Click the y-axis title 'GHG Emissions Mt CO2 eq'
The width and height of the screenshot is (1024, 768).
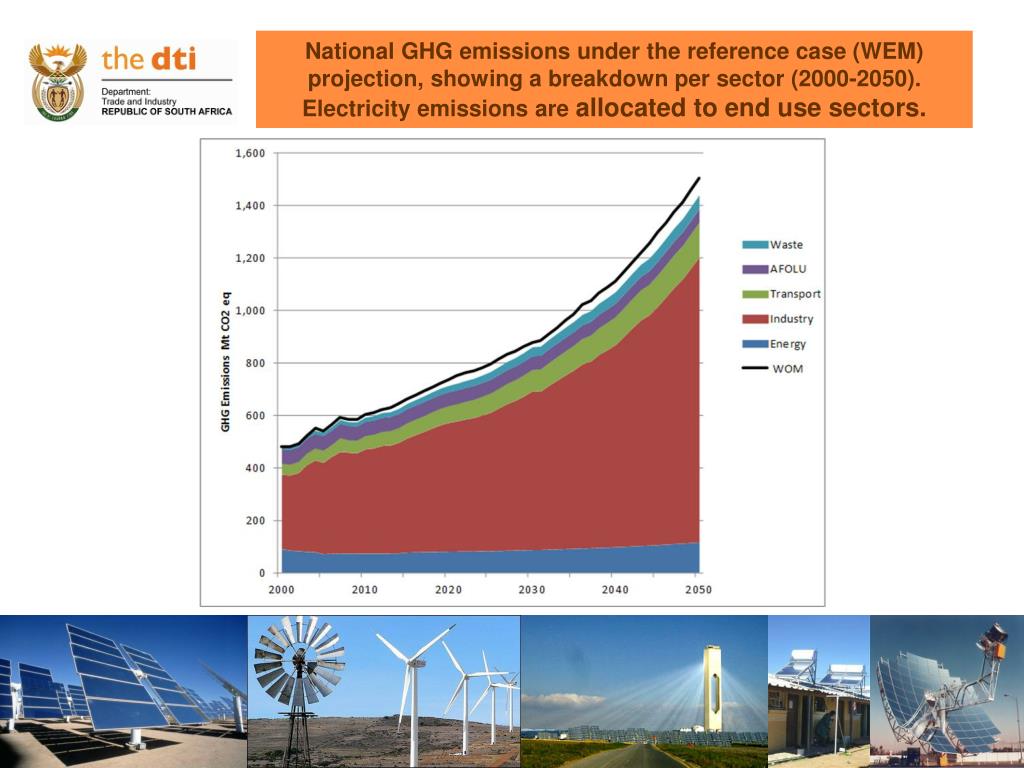tap(225, 362)
